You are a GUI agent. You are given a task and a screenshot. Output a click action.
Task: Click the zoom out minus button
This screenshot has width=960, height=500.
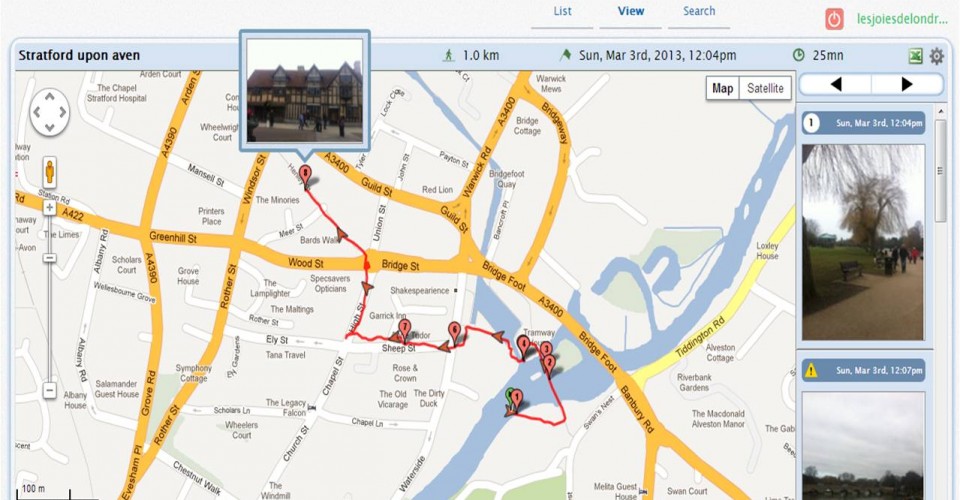tap(50, 390)
